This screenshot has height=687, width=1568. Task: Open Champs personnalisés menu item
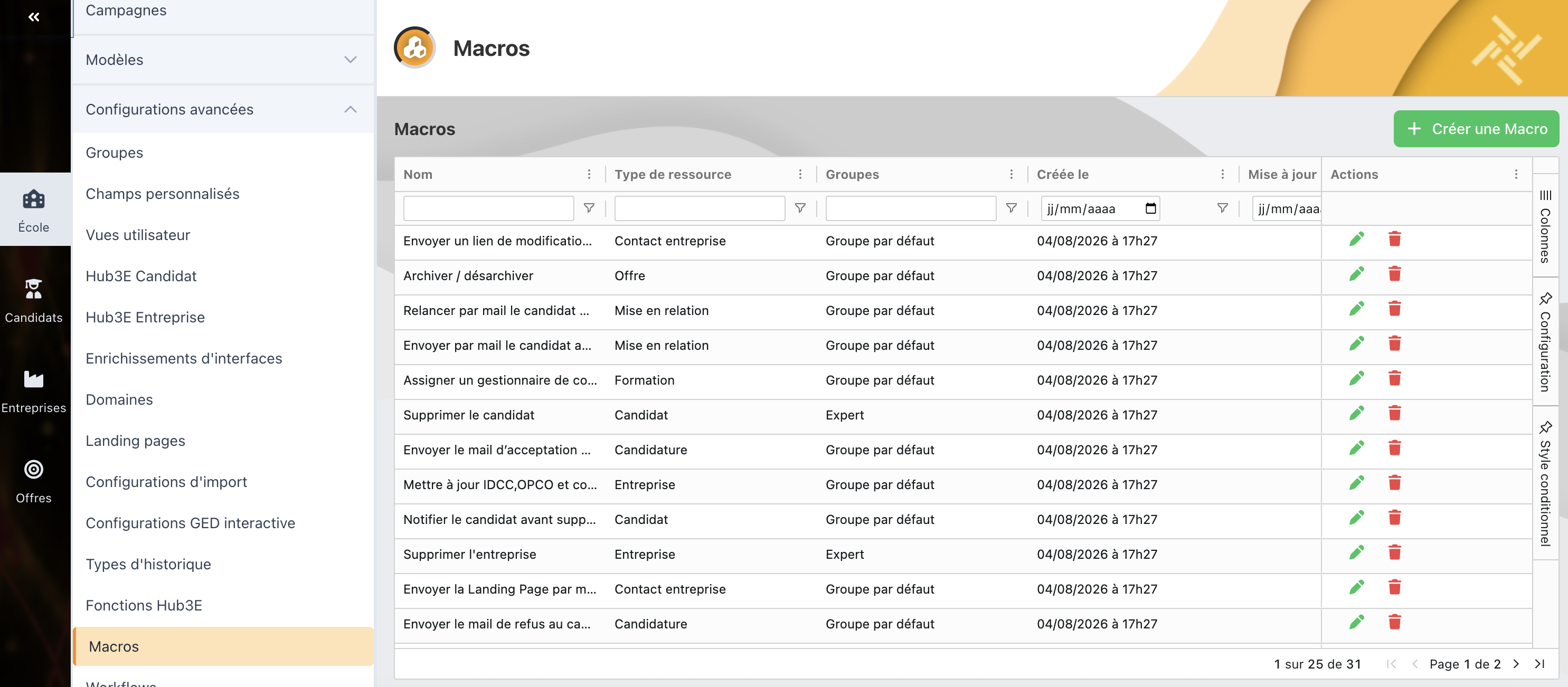point(163,194)
